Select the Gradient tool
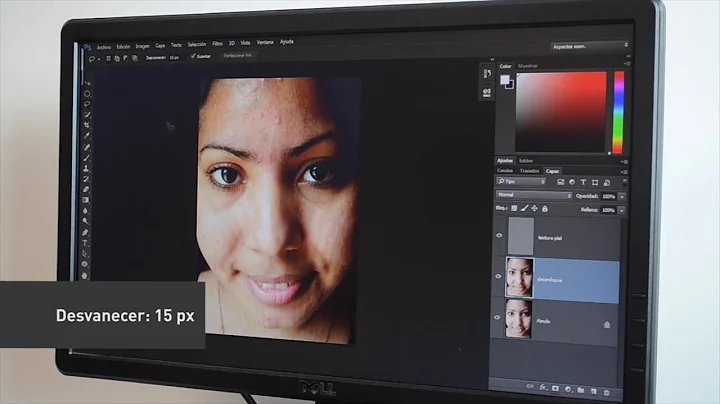Image resolution: width=720 pixels, height=404 pixels. [x=86, y=200]
